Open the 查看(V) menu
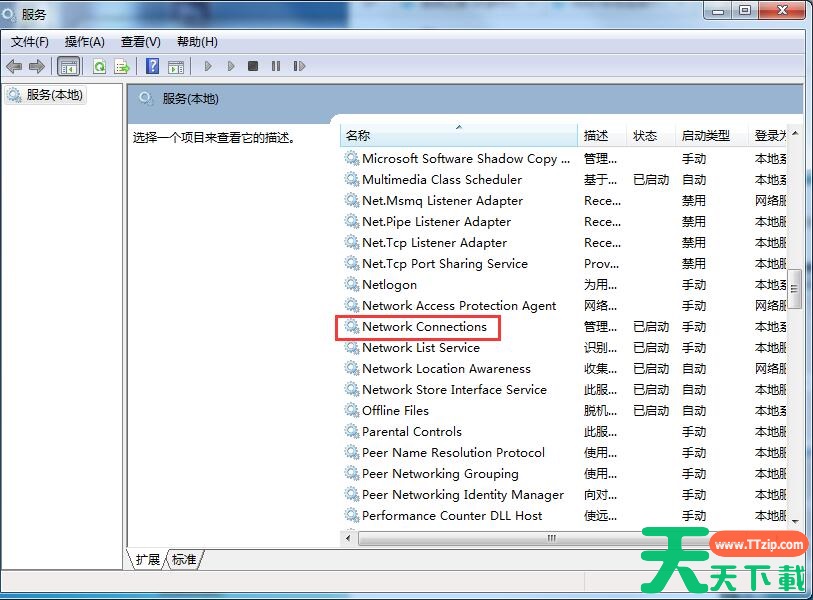 [141, 42]
